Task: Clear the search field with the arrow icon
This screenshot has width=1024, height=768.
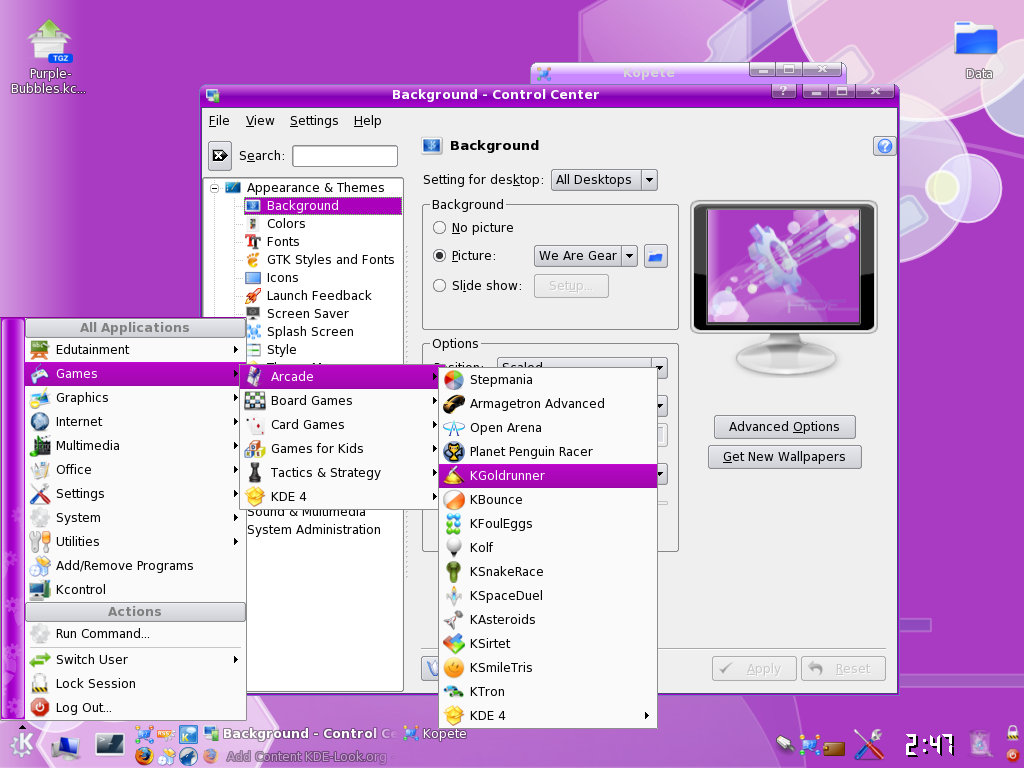Action: [220, 155]
